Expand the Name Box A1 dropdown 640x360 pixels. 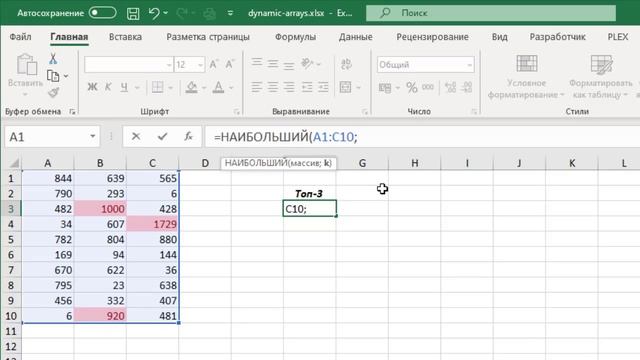coord(93,136)
